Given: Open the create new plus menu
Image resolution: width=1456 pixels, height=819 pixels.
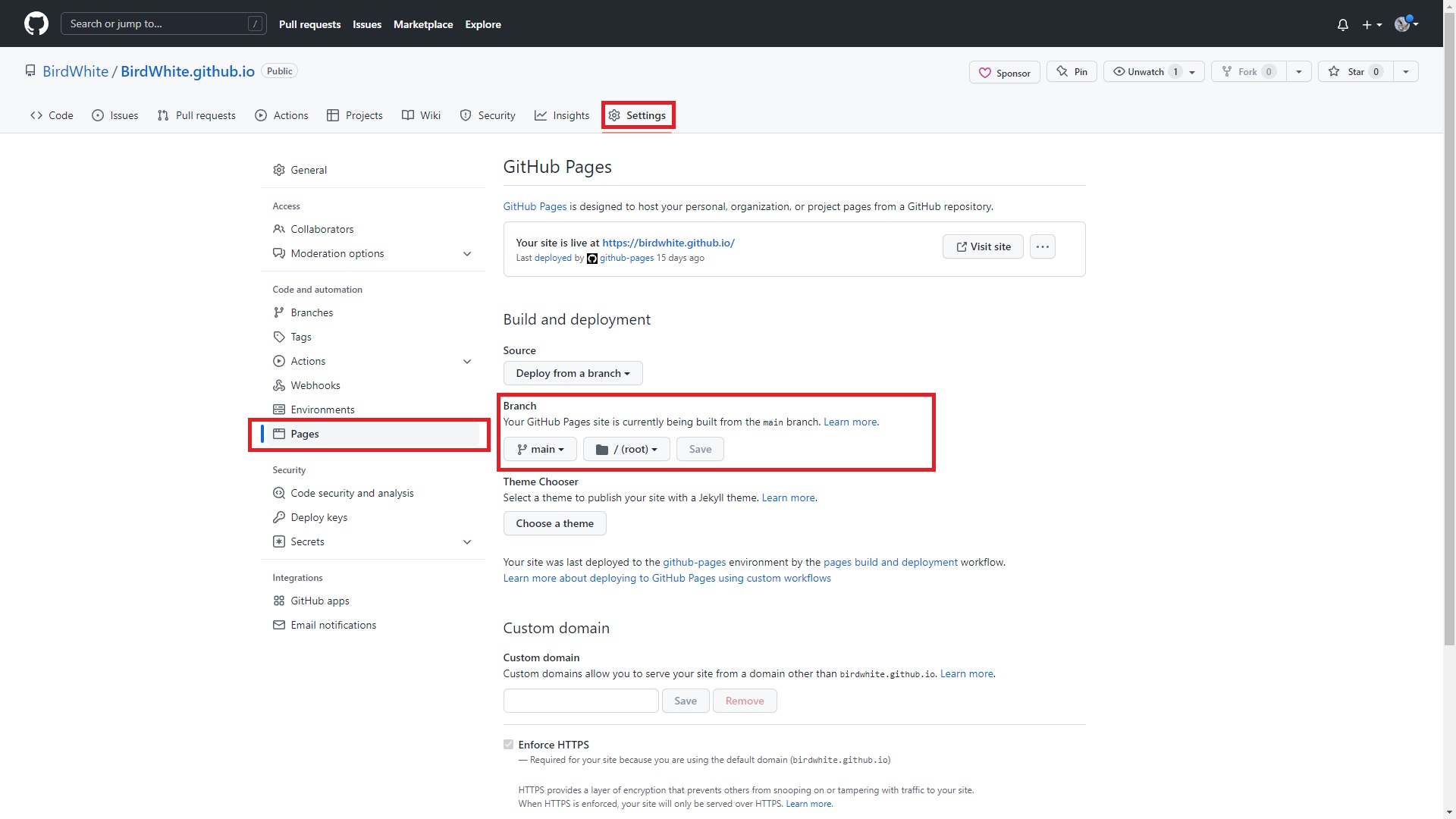Looking at the screenshot, I should coord(1371,24).
